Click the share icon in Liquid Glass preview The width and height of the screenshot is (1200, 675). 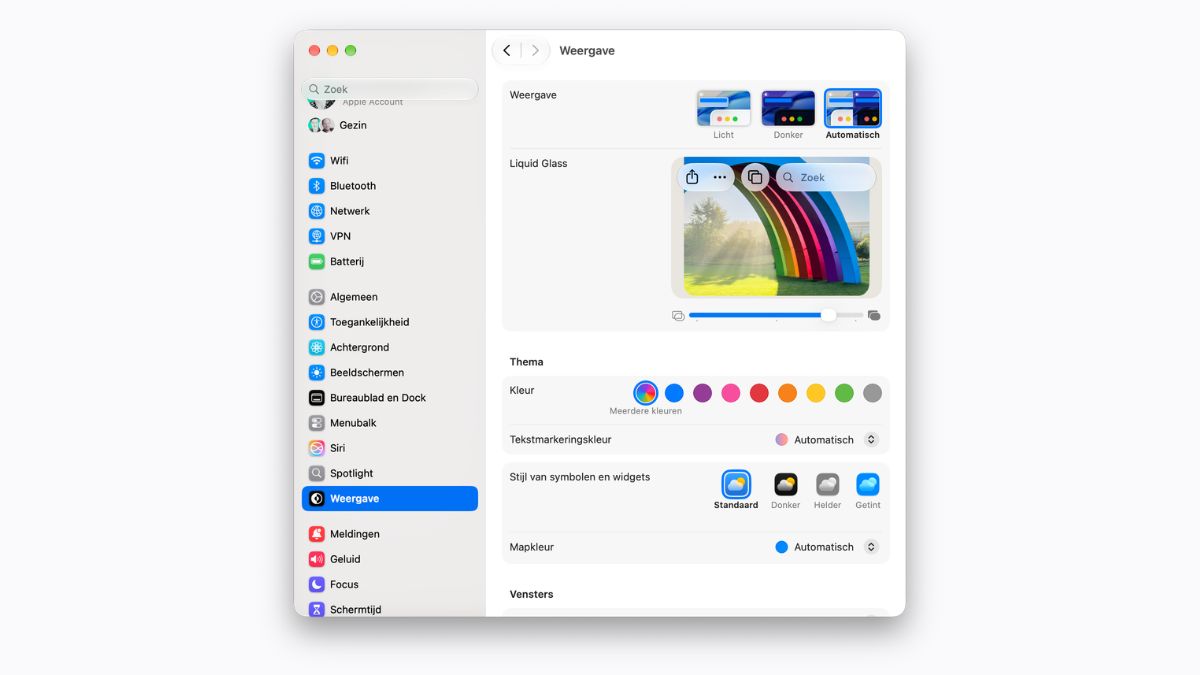[x=692, y=177]
